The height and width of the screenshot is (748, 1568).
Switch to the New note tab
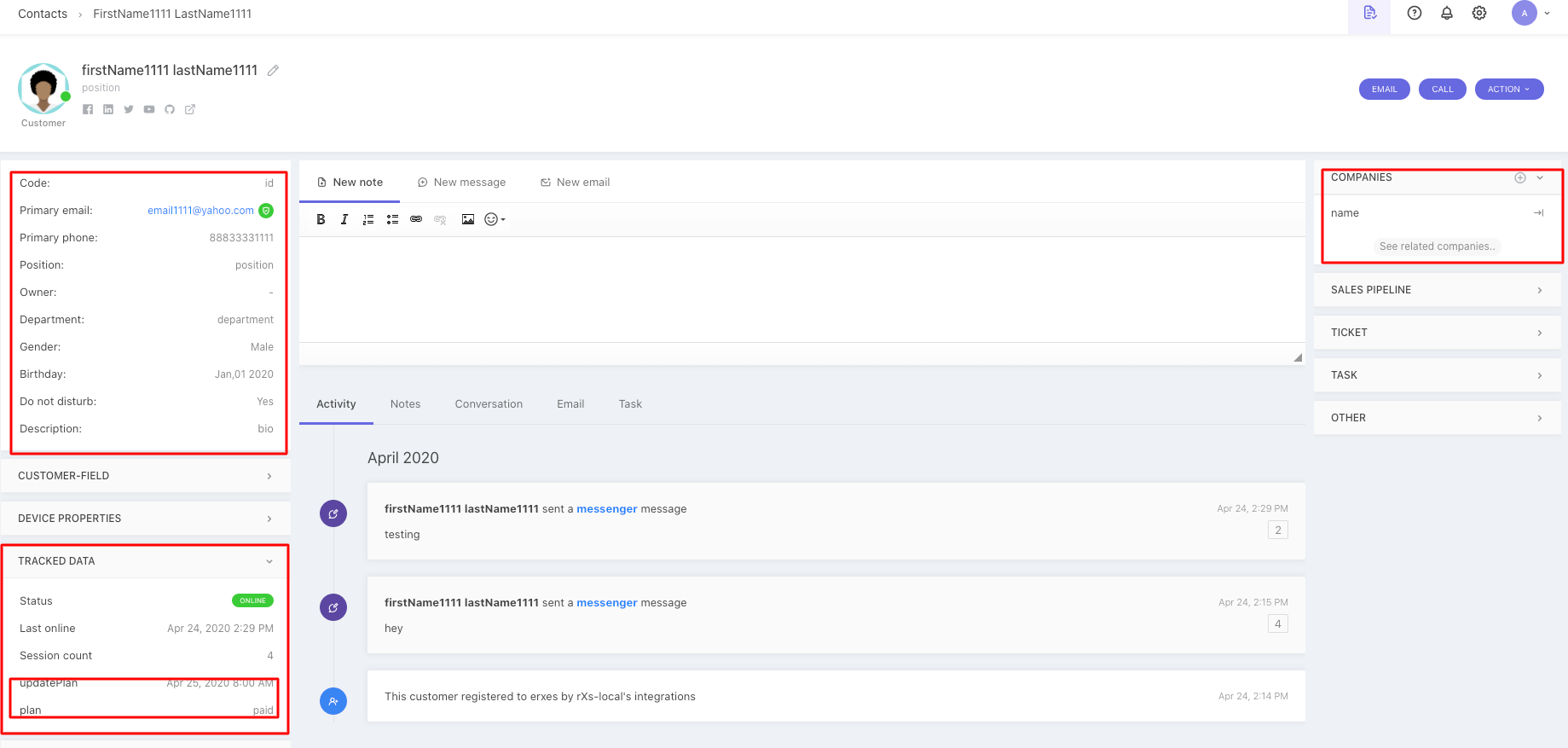click(x=350, y=183)
